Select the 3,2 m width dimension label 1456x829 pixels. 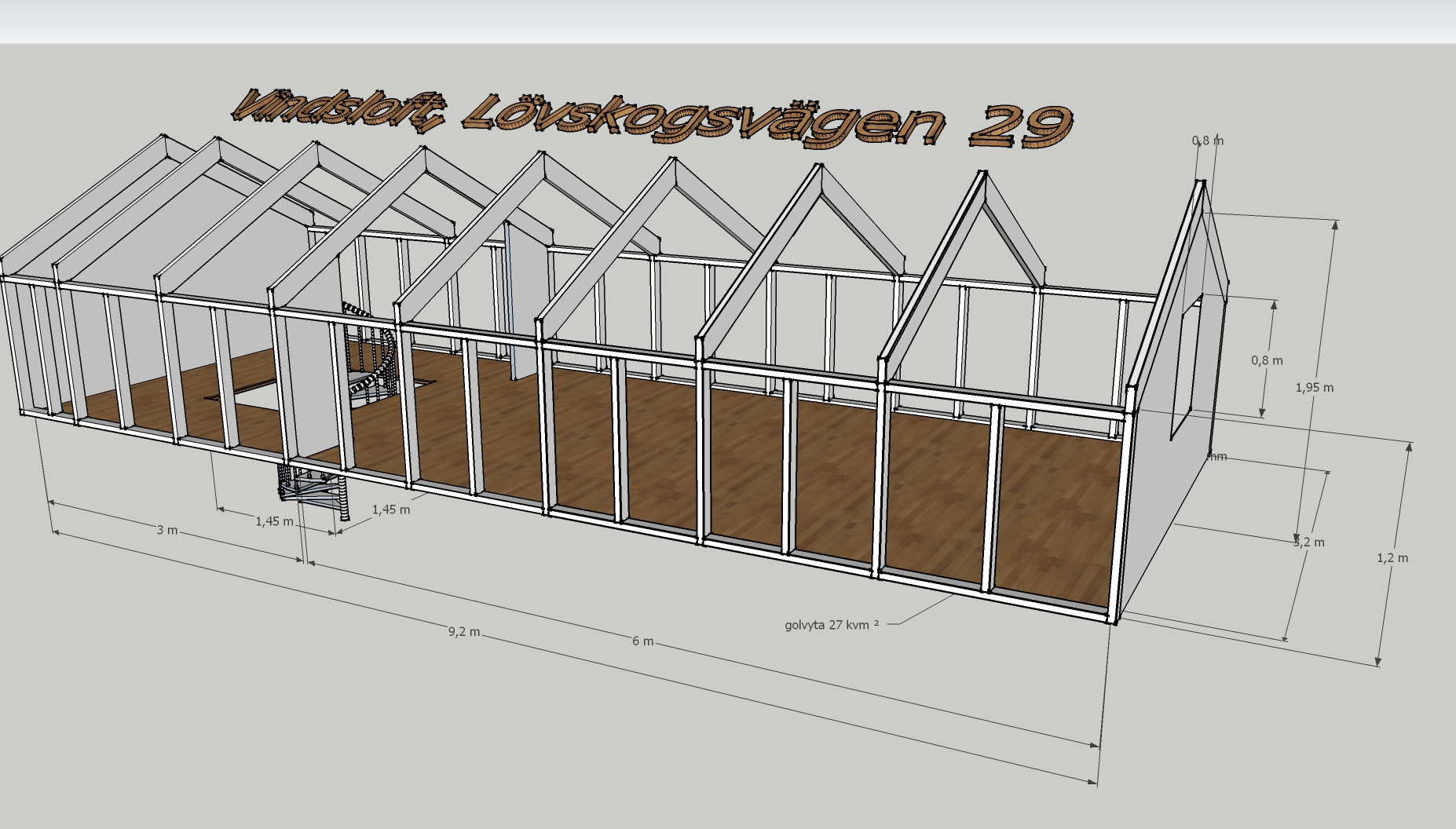(1309, 542)
